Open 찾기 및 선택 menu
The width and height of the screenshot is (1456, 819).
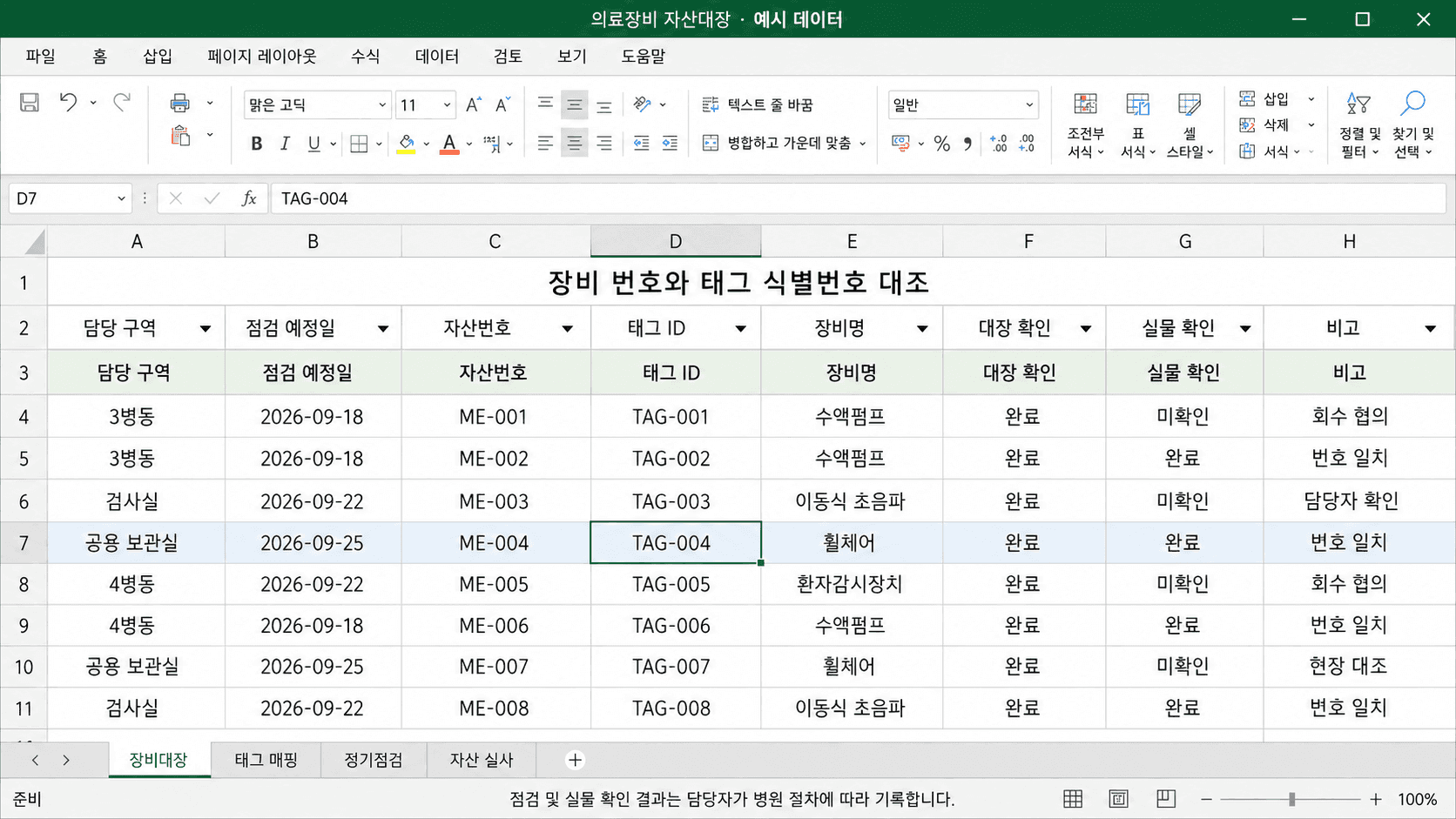(x=1412, y=126)
